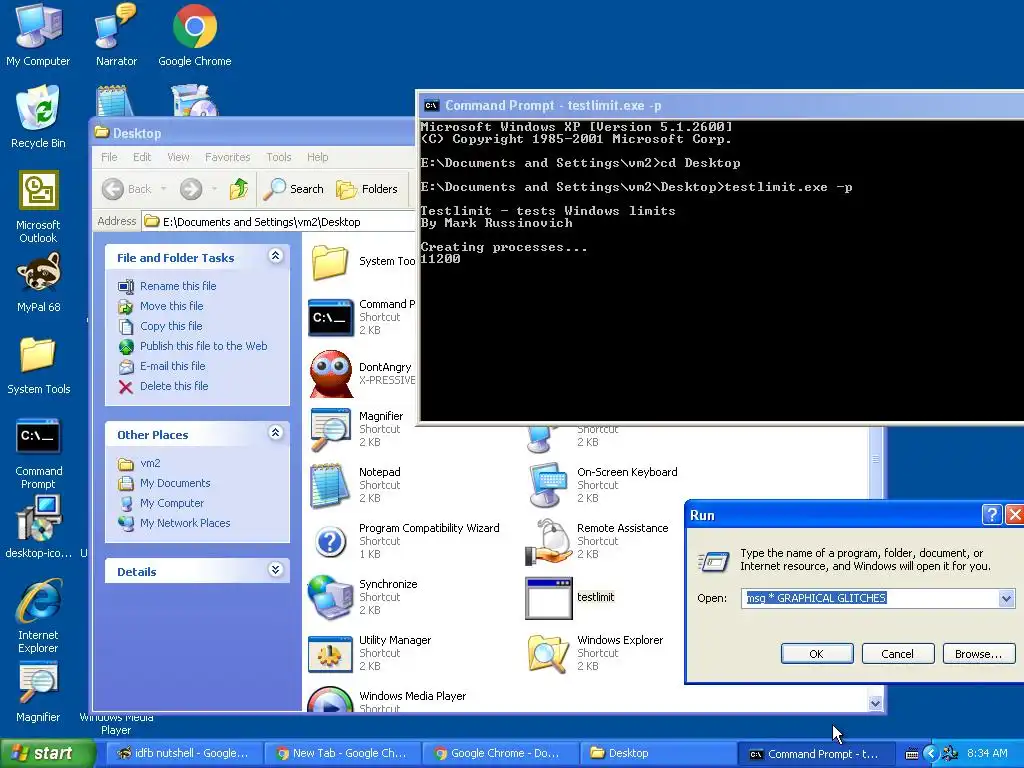
Task: Select desktop-ico... file on desktop
Action: pyautogui.click(x=38, y=526)
